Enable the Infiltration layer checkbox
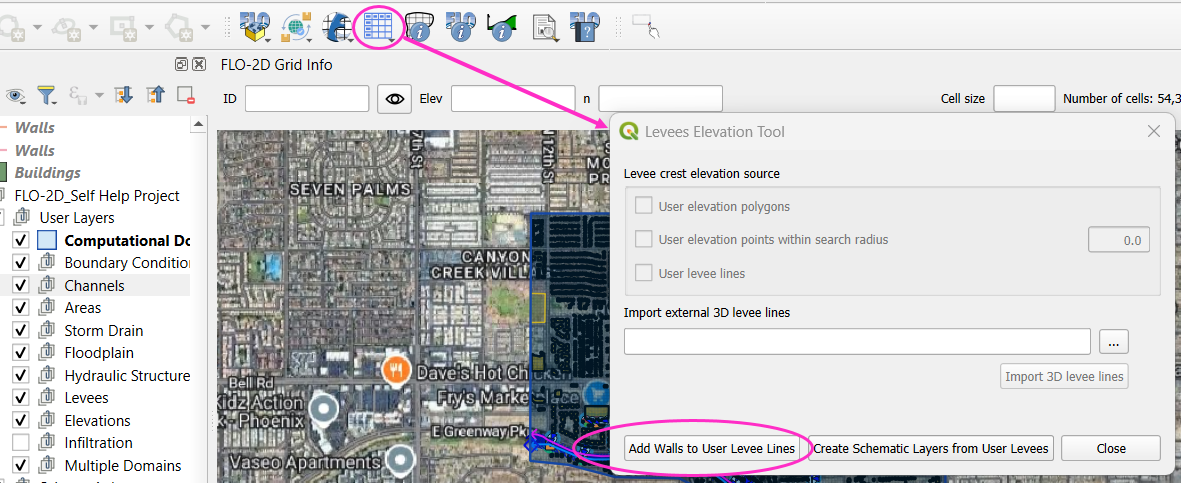The height and width of the screenshot is (483, 1181). [20, 443]
